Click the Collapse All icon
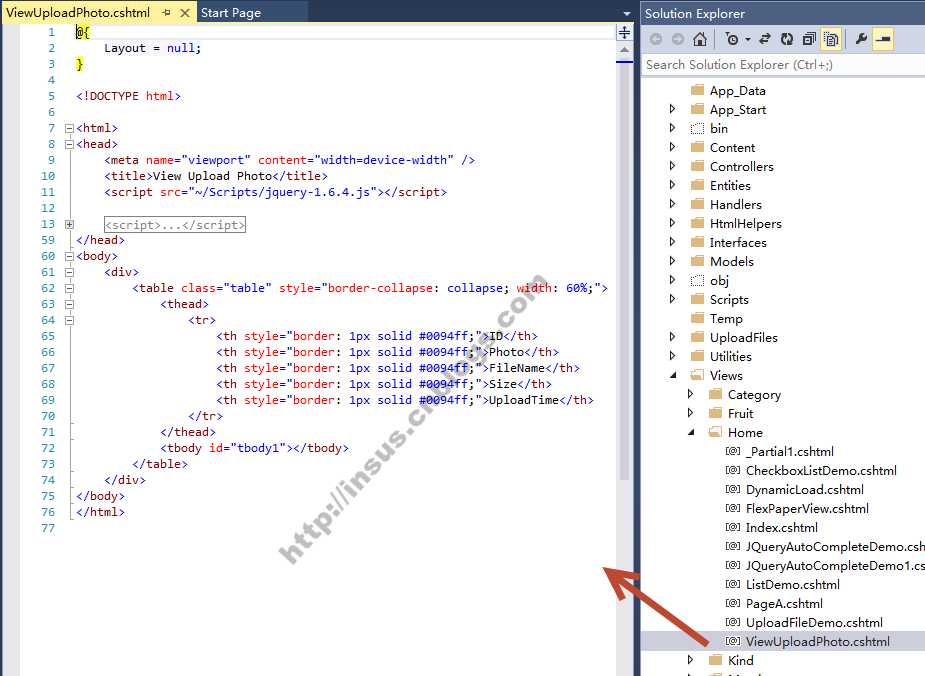 [809, 40]
